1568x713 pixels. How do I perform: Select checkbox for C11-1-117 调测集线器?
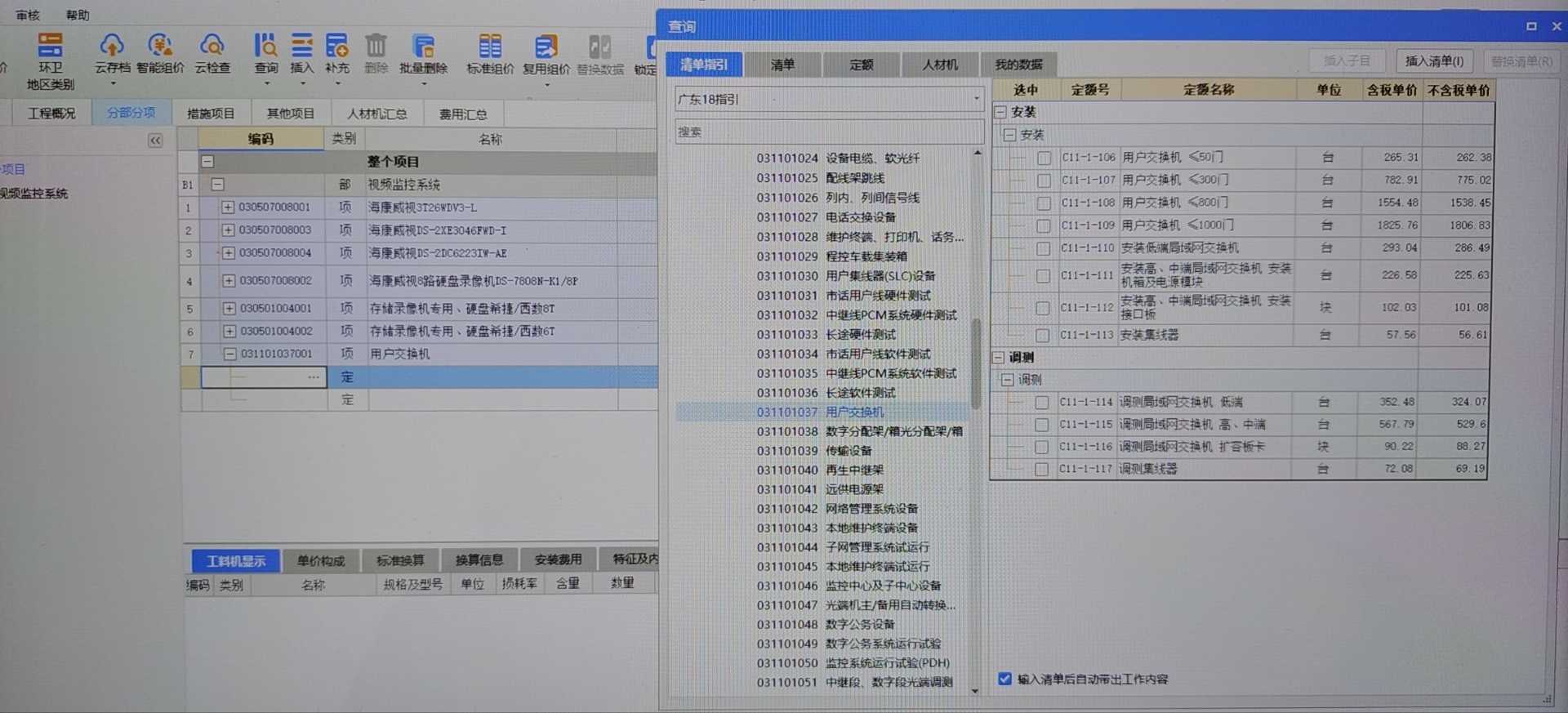pyautogui.click(x=1041, y=469)
